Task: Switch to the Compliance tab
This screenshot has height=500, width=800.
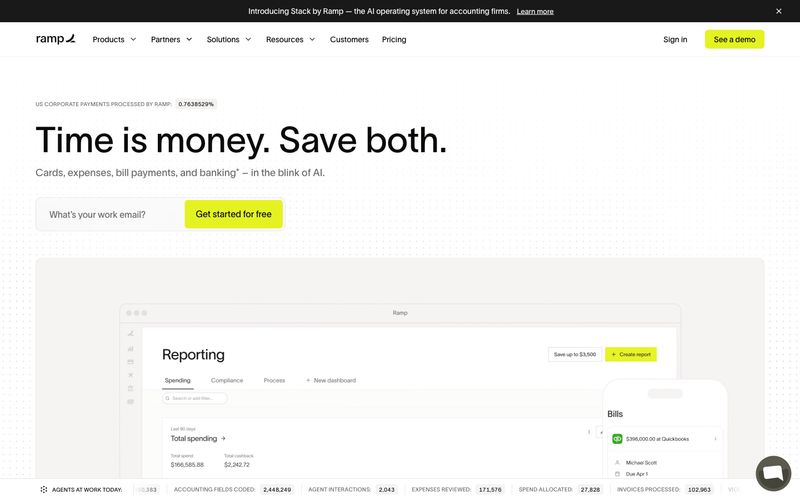Action: pos(227,380)
